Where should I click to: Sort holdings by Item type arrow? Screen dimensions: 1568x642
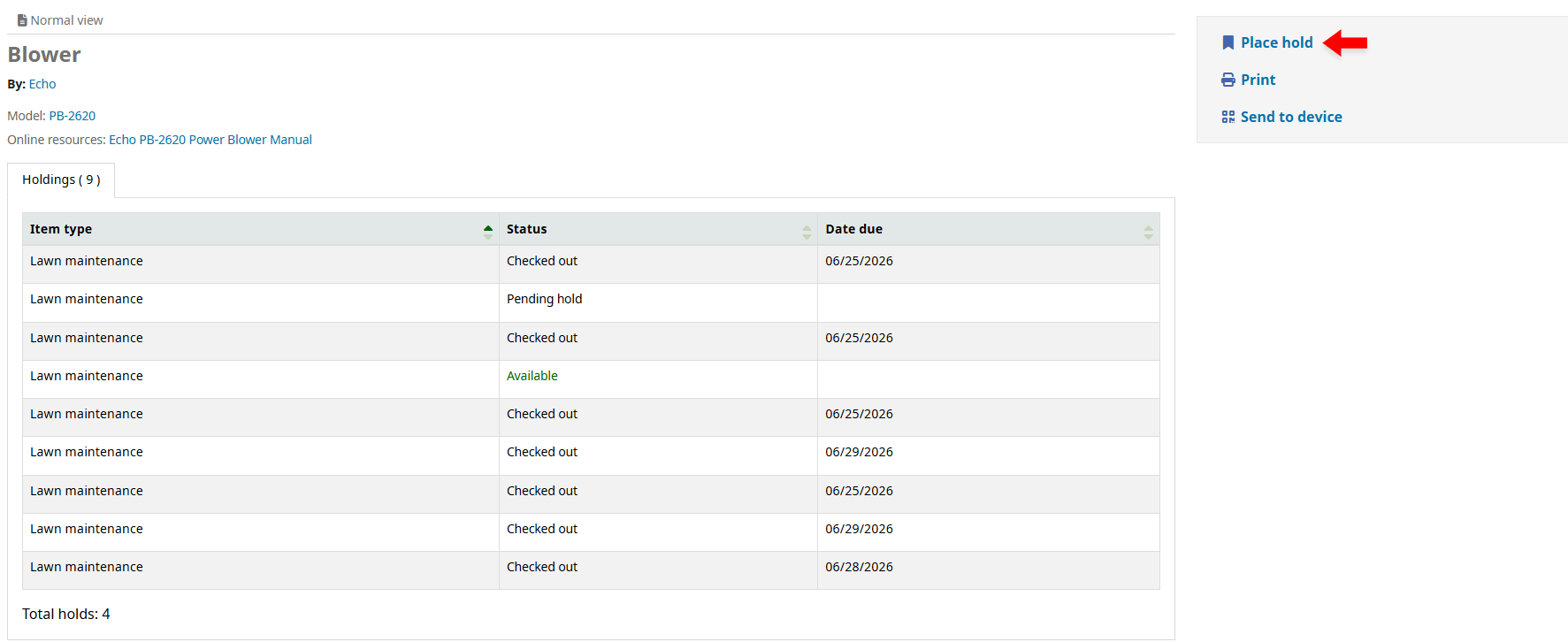pos(488,232)
